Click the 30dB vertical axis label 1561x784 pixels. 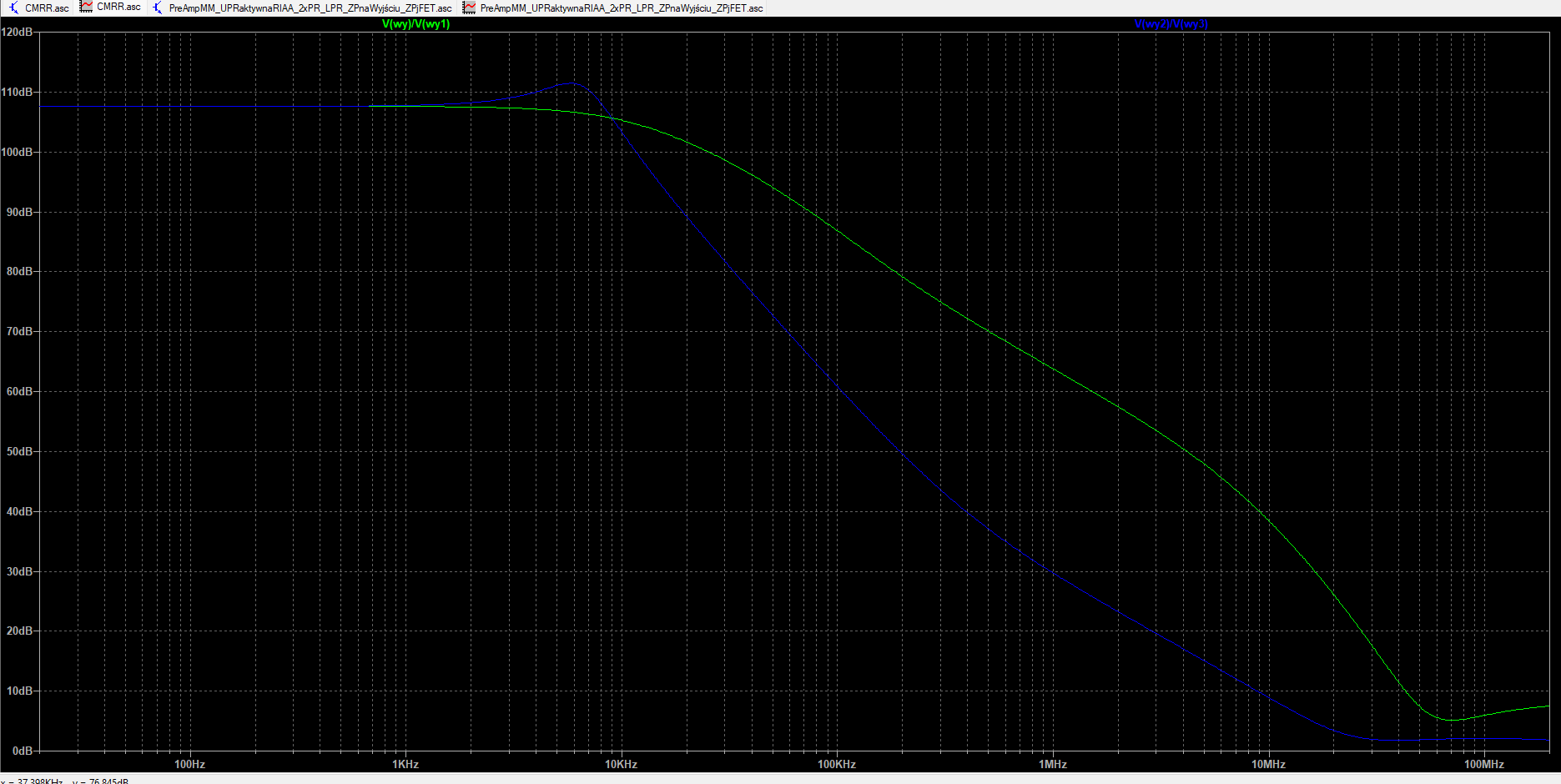(20, 571)
